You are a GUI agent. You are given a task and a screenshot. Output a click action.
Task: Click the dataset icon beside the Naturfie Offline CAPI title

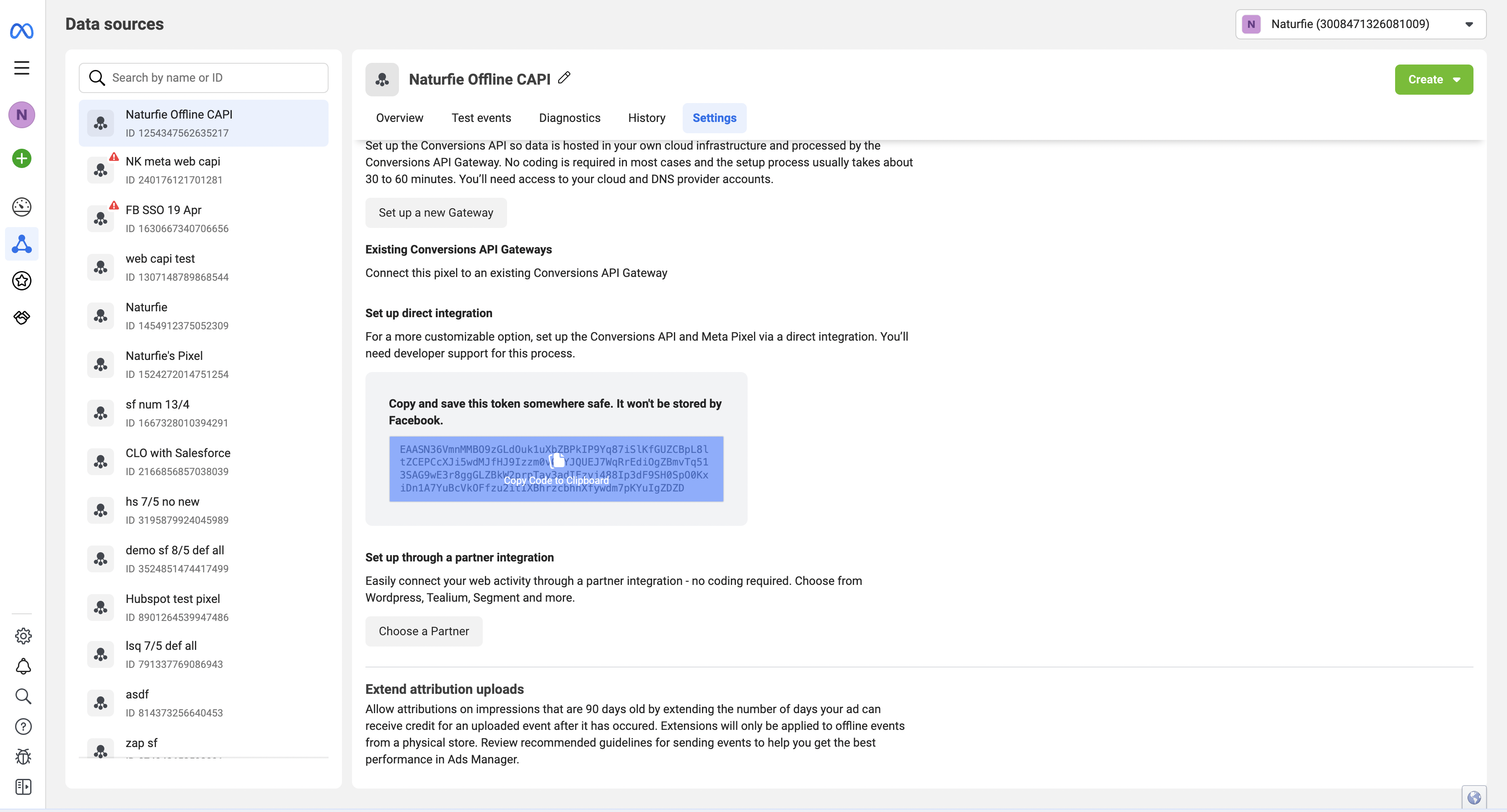tap(382, 80)
